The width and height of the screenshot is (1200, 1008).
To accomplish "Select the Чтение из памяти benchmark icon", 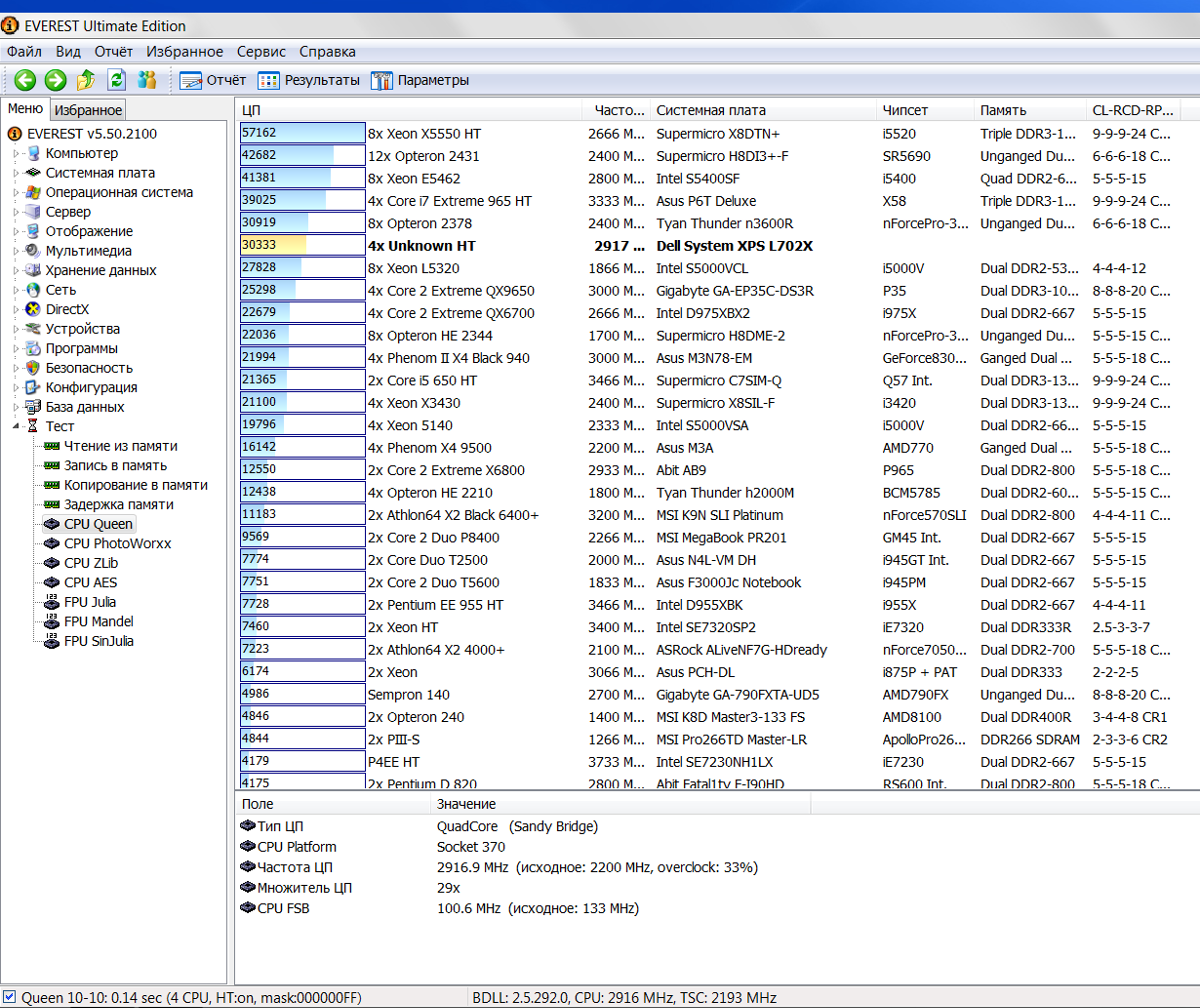I will [x=52, y=446].
